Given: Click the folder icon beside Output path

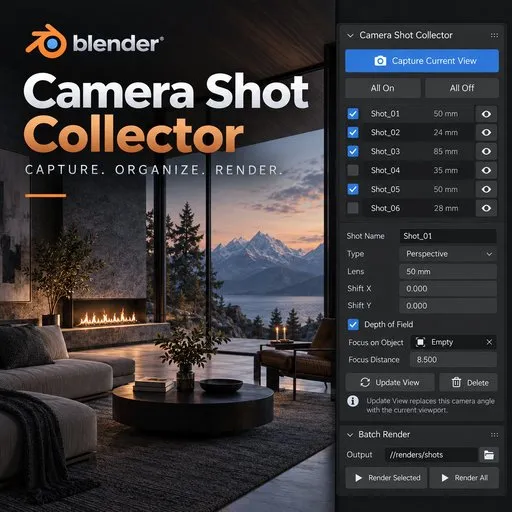Looking at the screenshot, I should (489, 455).
